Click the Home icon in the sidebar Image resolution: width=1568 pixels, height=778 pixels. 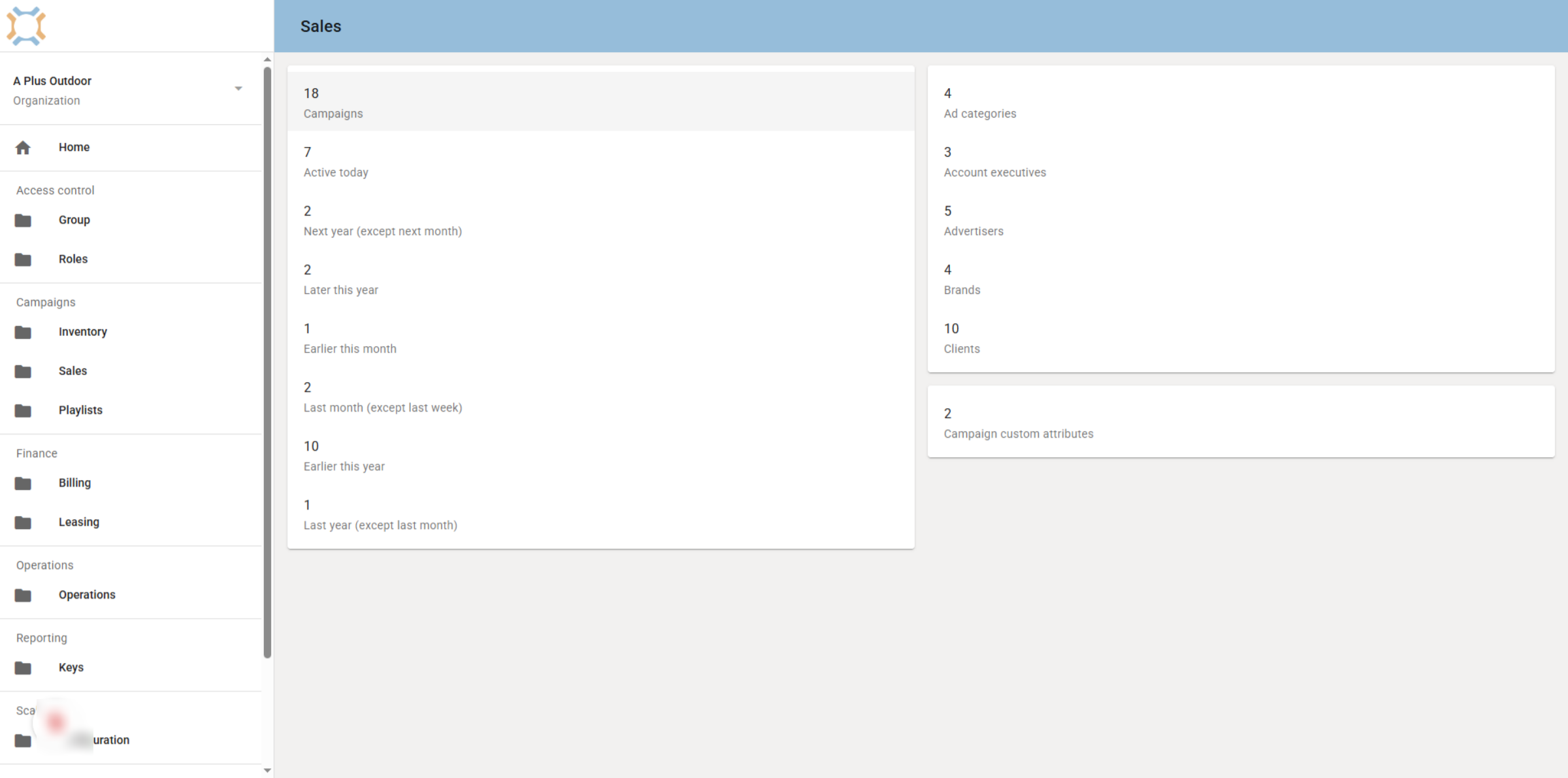click(23, 148)
